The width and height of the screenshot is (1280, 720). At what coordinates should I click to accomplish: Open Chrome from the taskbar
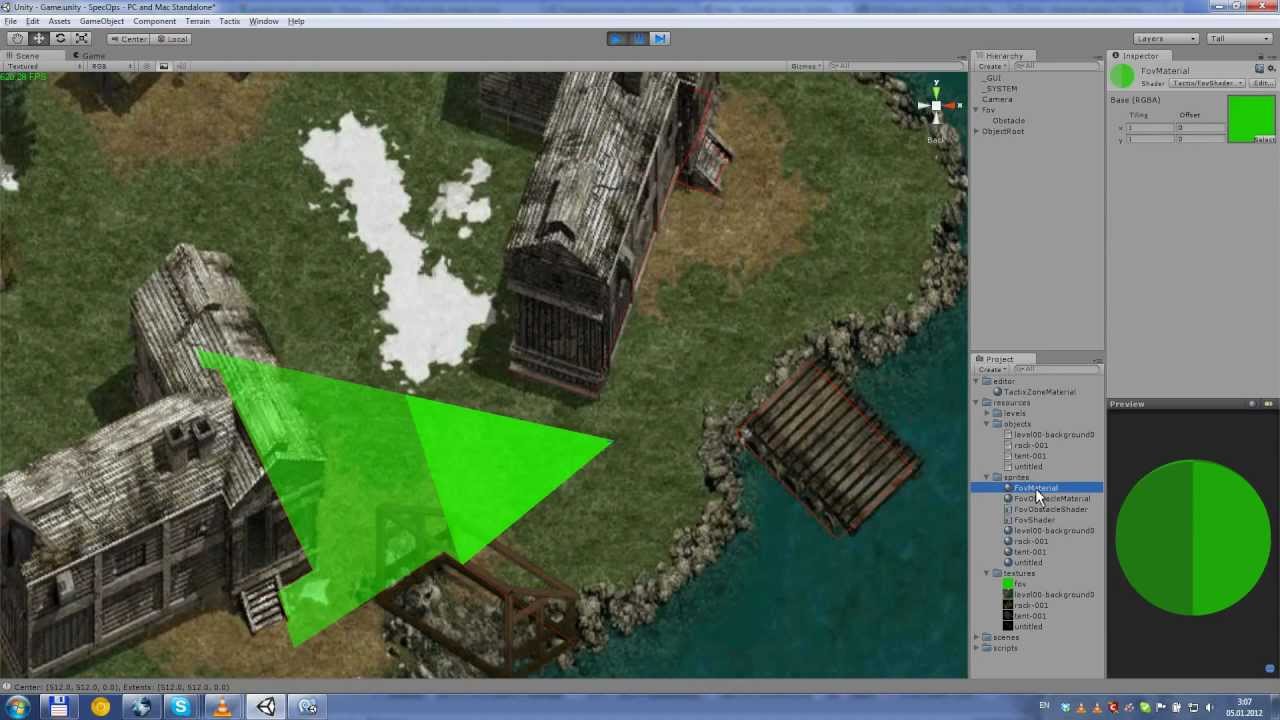click(x=100, y=707)
